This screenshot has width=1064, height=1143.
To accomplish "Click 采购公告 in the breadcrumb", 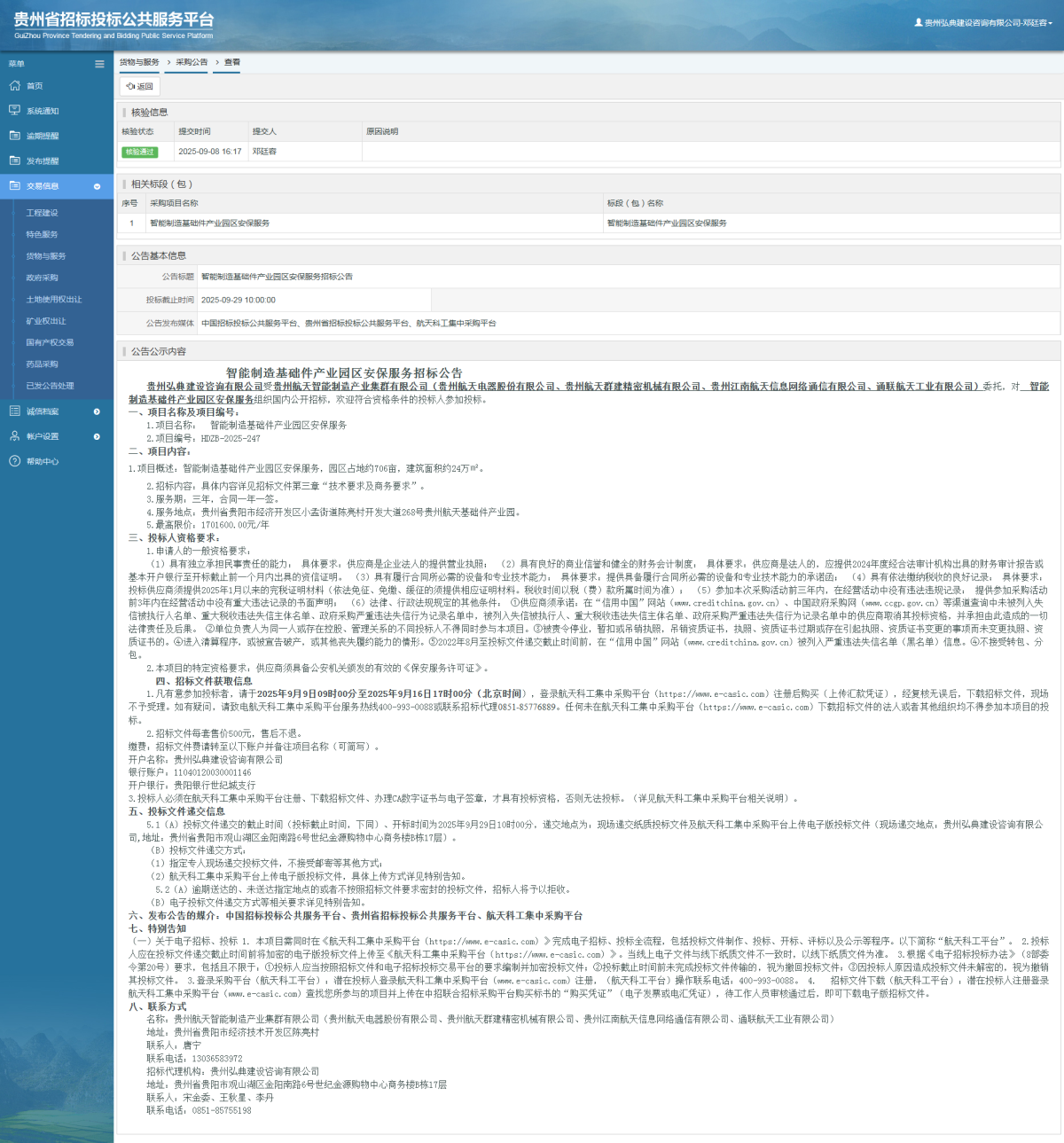I will (192, 63).
